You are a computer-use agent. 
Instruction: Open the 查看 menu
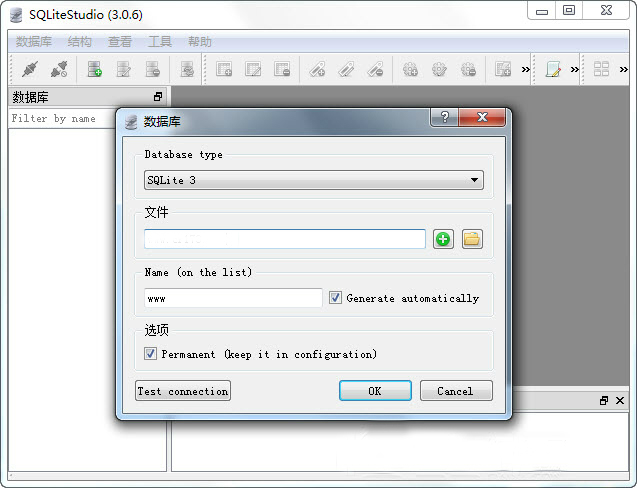(120, 41)
